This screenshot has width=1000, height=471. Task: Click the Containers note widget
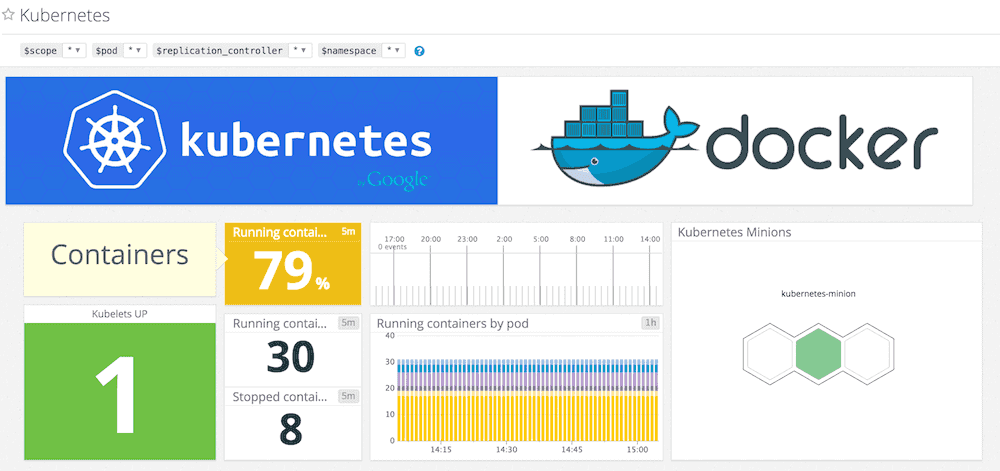119,255
